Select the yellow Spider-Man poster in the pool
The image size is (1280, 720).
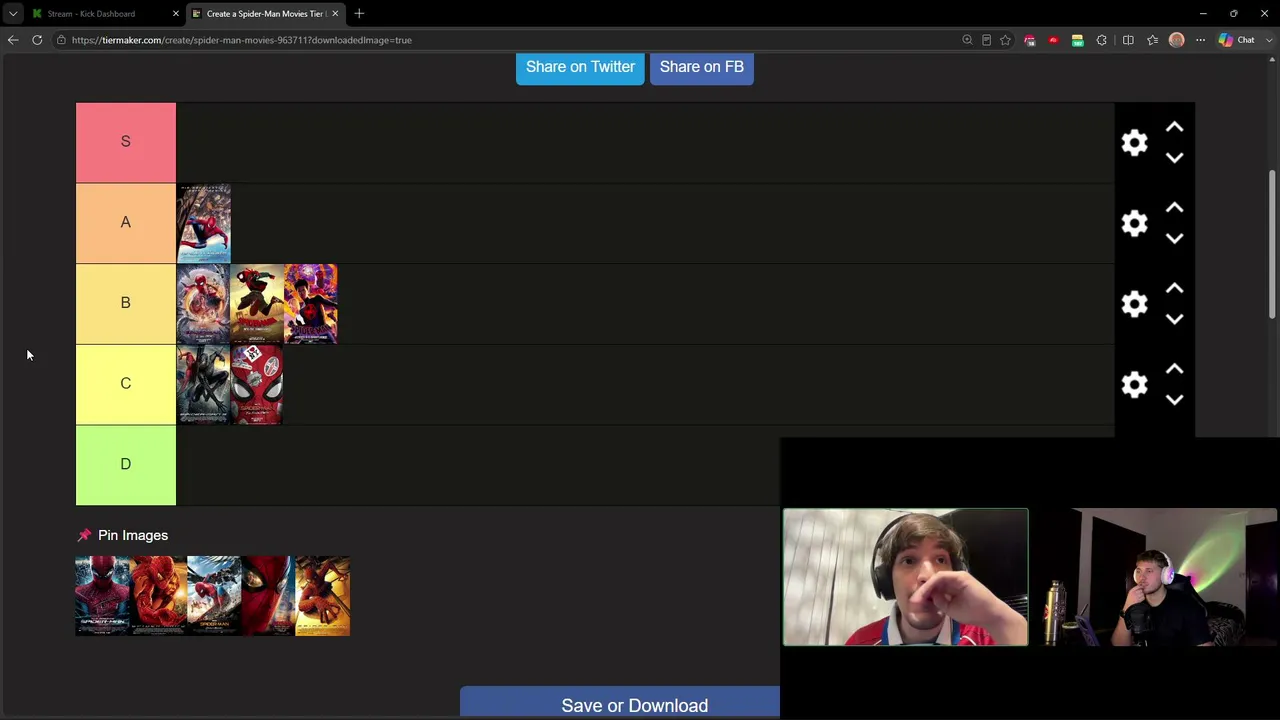click(x=323, y=596)
